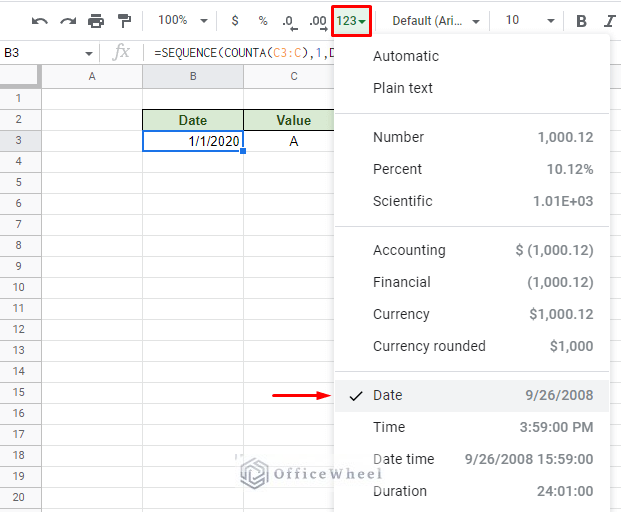Click the formula bar with SEQUENCE formula
Image resolution: width=621 pixels, height=512 pixels.
(x=242, y=53)
